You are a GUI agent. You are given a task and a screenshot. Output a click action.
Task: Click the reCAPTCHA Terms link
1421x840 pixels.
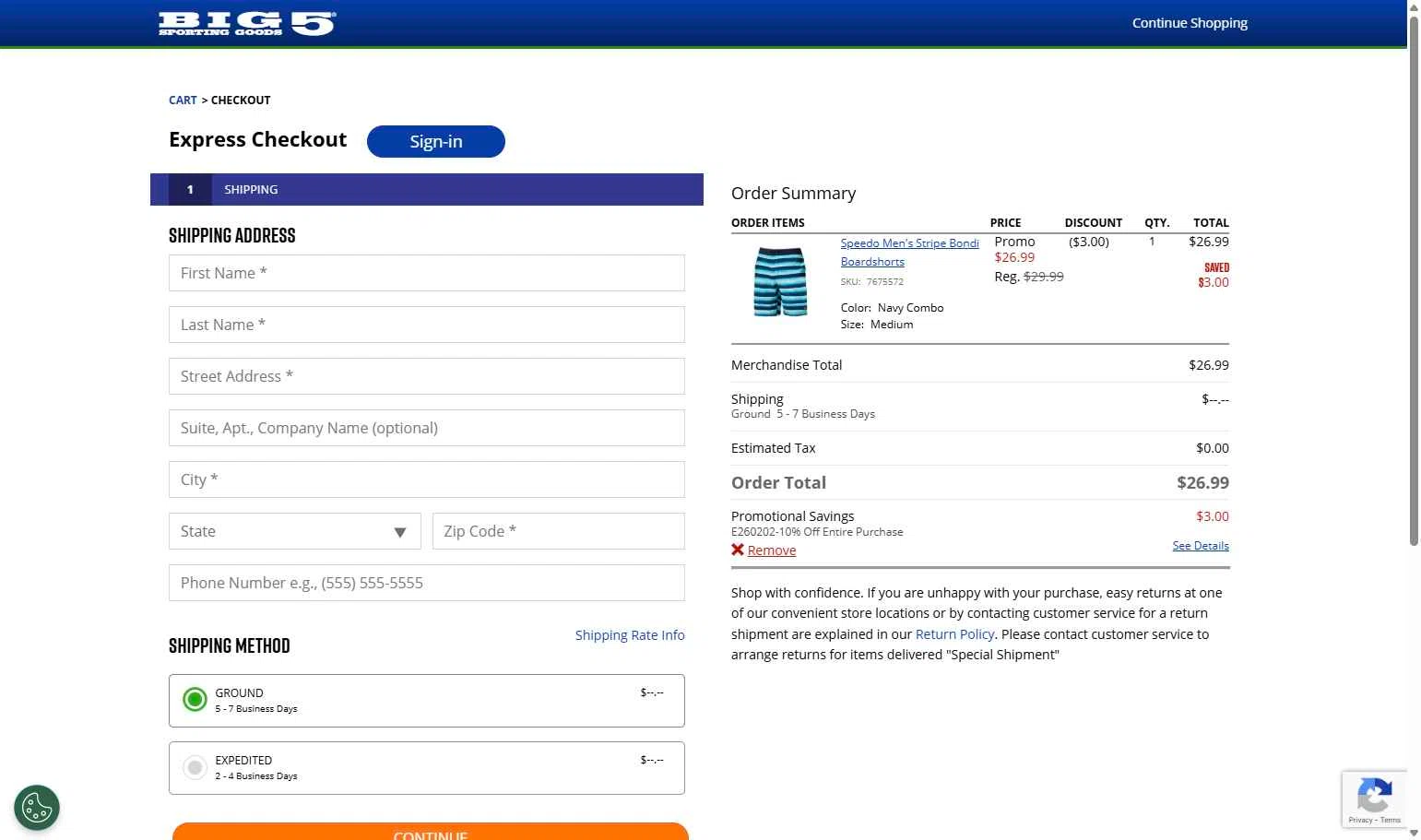click(1391, 820)
